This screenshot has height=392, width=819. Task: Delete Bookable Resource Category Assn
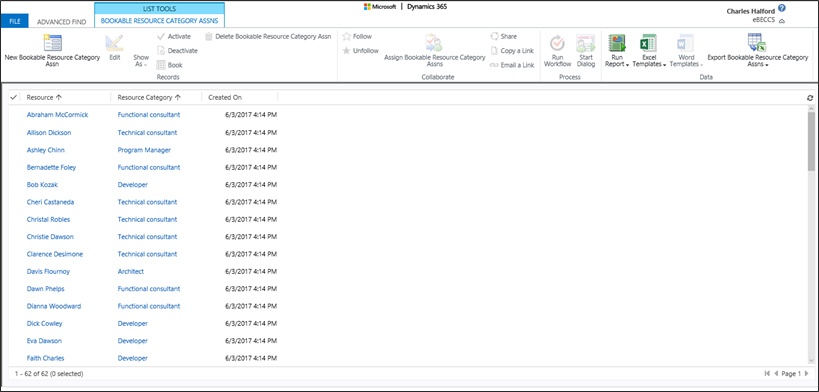(268, 37)
